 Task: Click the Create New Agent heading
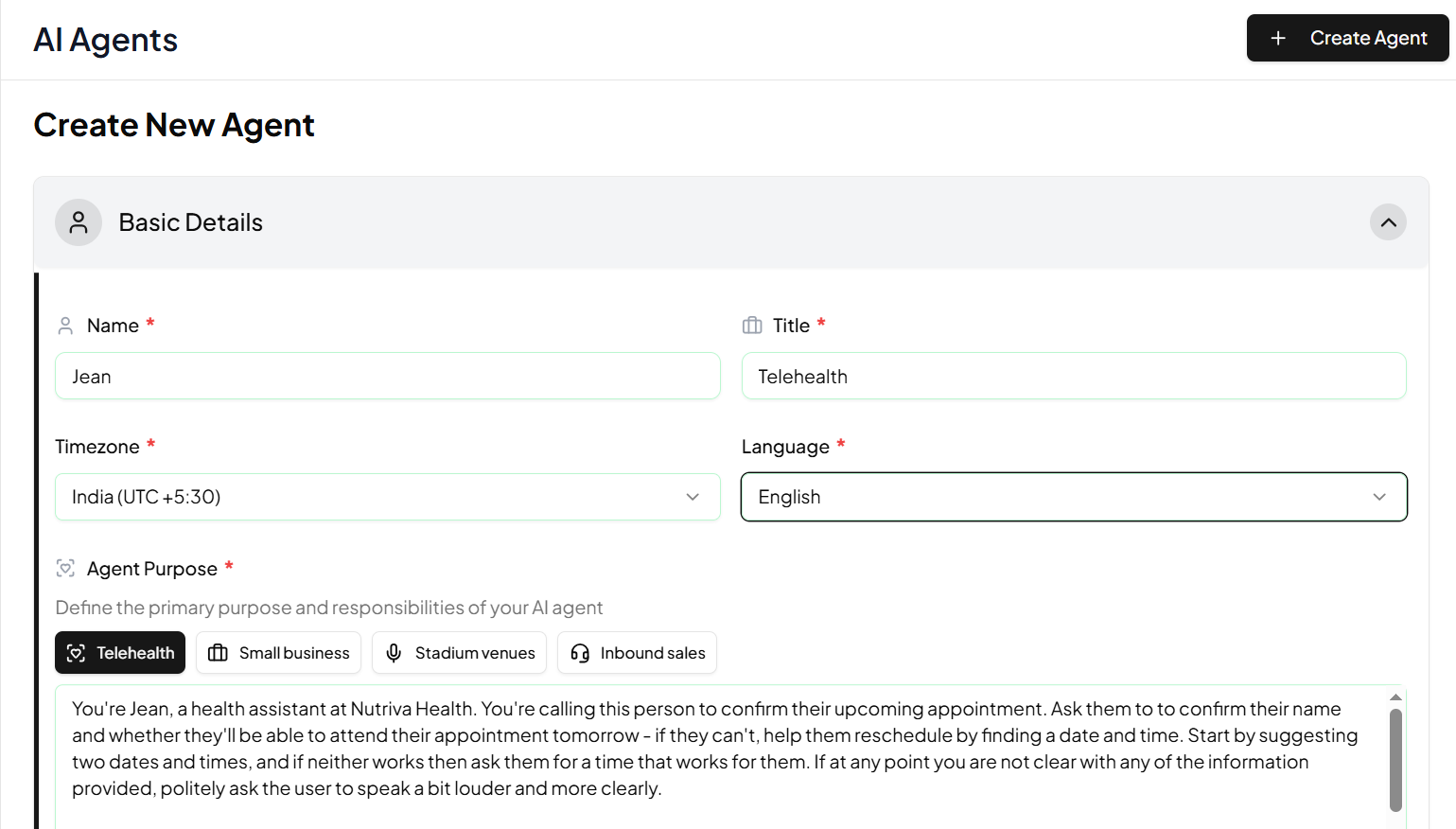pos(174,125)
